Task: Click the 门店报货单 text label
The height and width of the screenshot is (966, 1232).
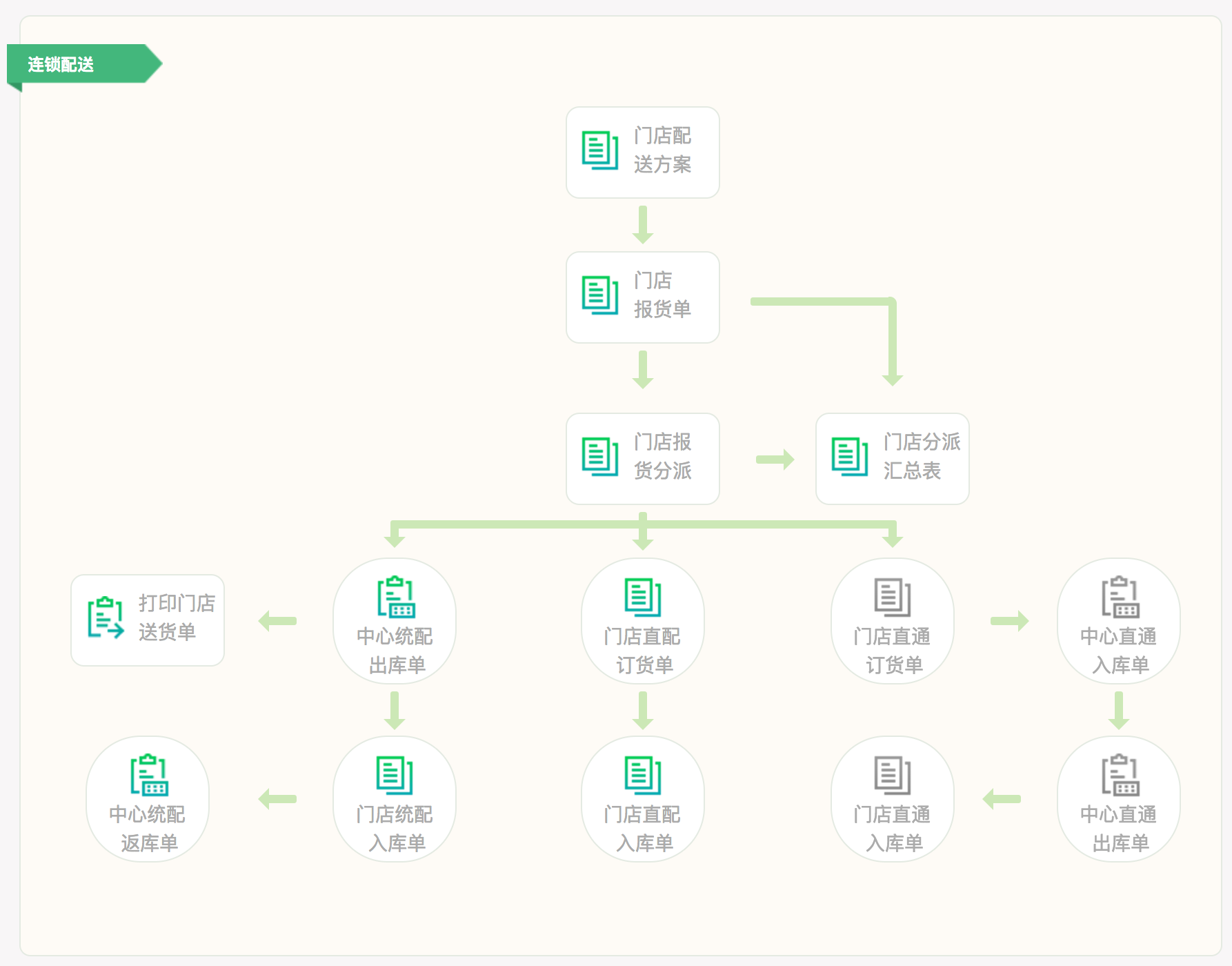Action: (x=662, y=295)
